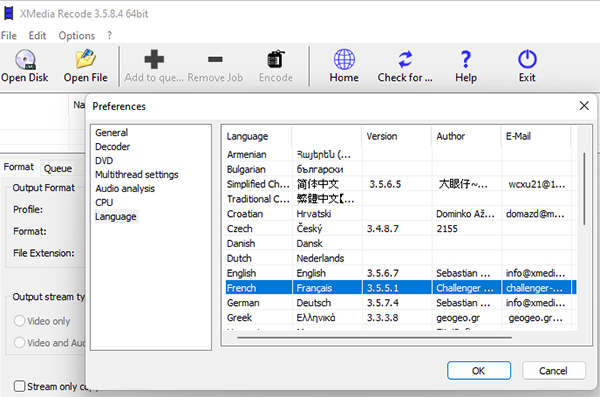The height and width of the screenshot is (397, 600).
Task: Select the Bulgarian language row
Action: [401, 169]
